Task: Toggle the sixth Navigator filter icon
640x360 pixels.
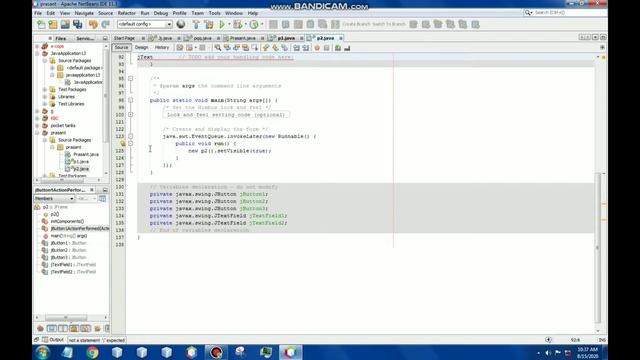Action: pos(98,328)
